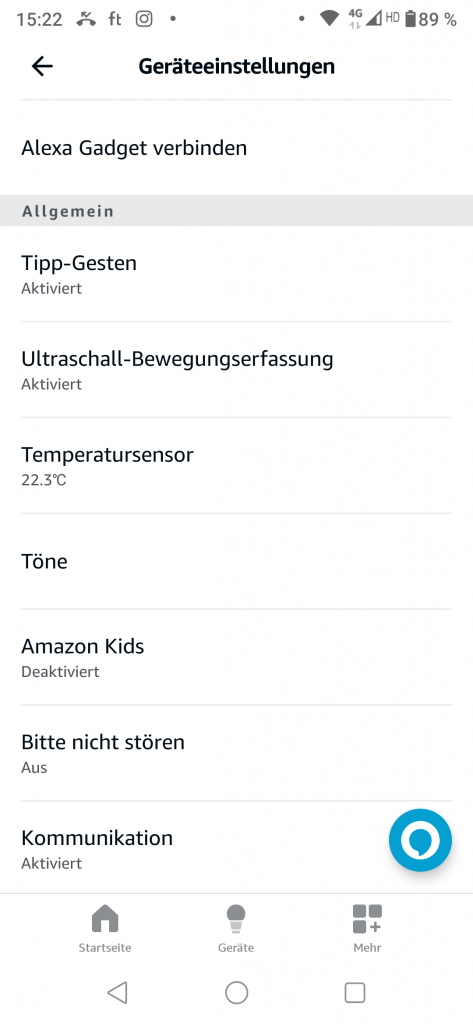
Task: Tap Android home circle button
Action: 236,993
